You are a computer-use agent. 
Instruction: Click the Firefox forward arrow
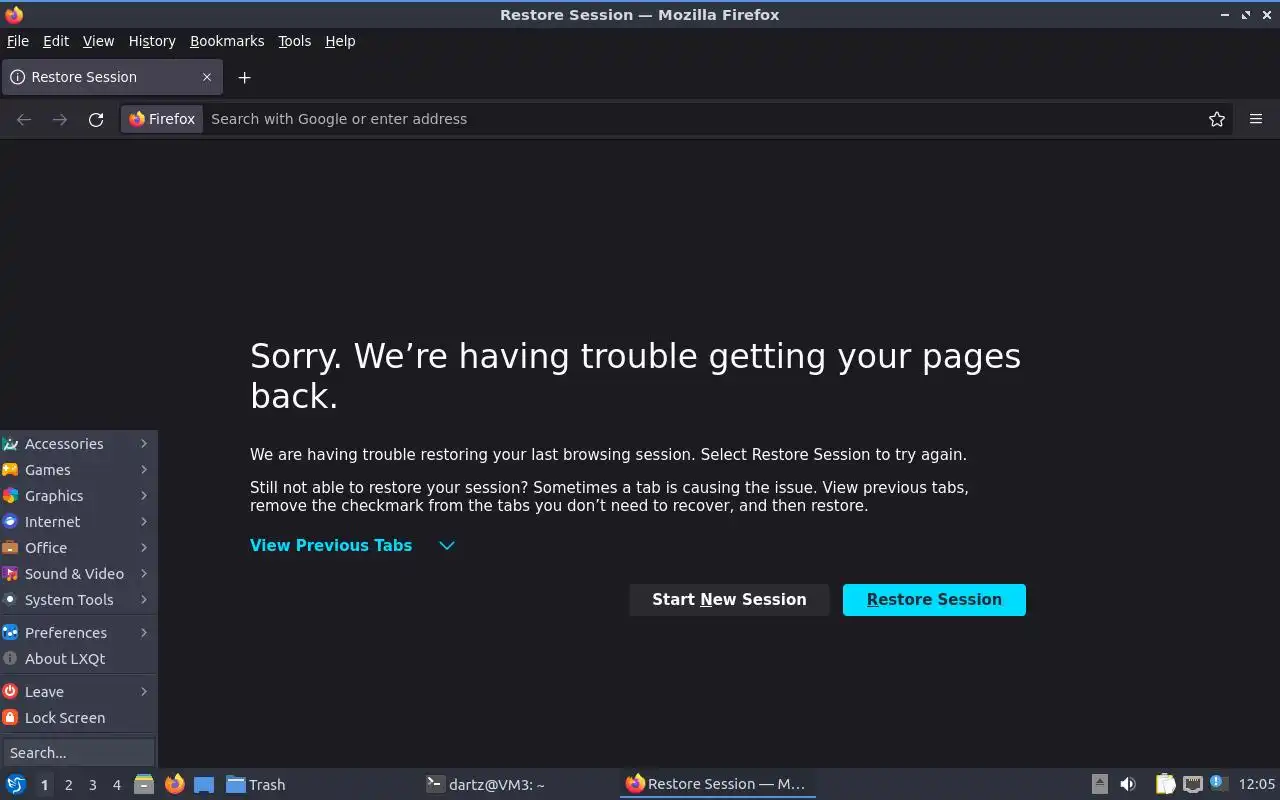point(60,119)
